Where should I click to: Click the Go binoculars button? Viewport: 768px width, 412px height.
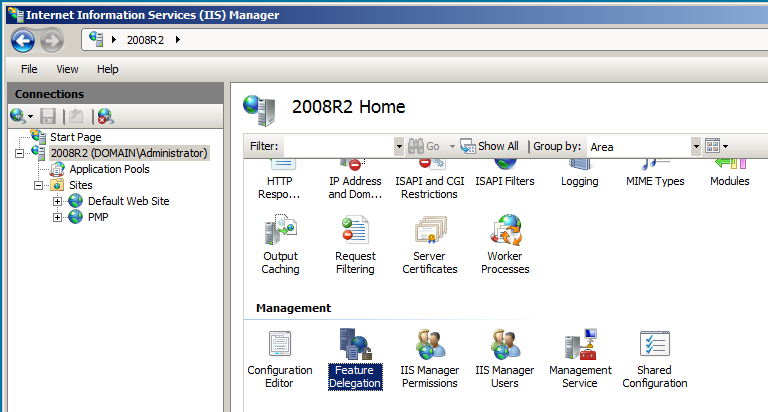tap(424, 146)
